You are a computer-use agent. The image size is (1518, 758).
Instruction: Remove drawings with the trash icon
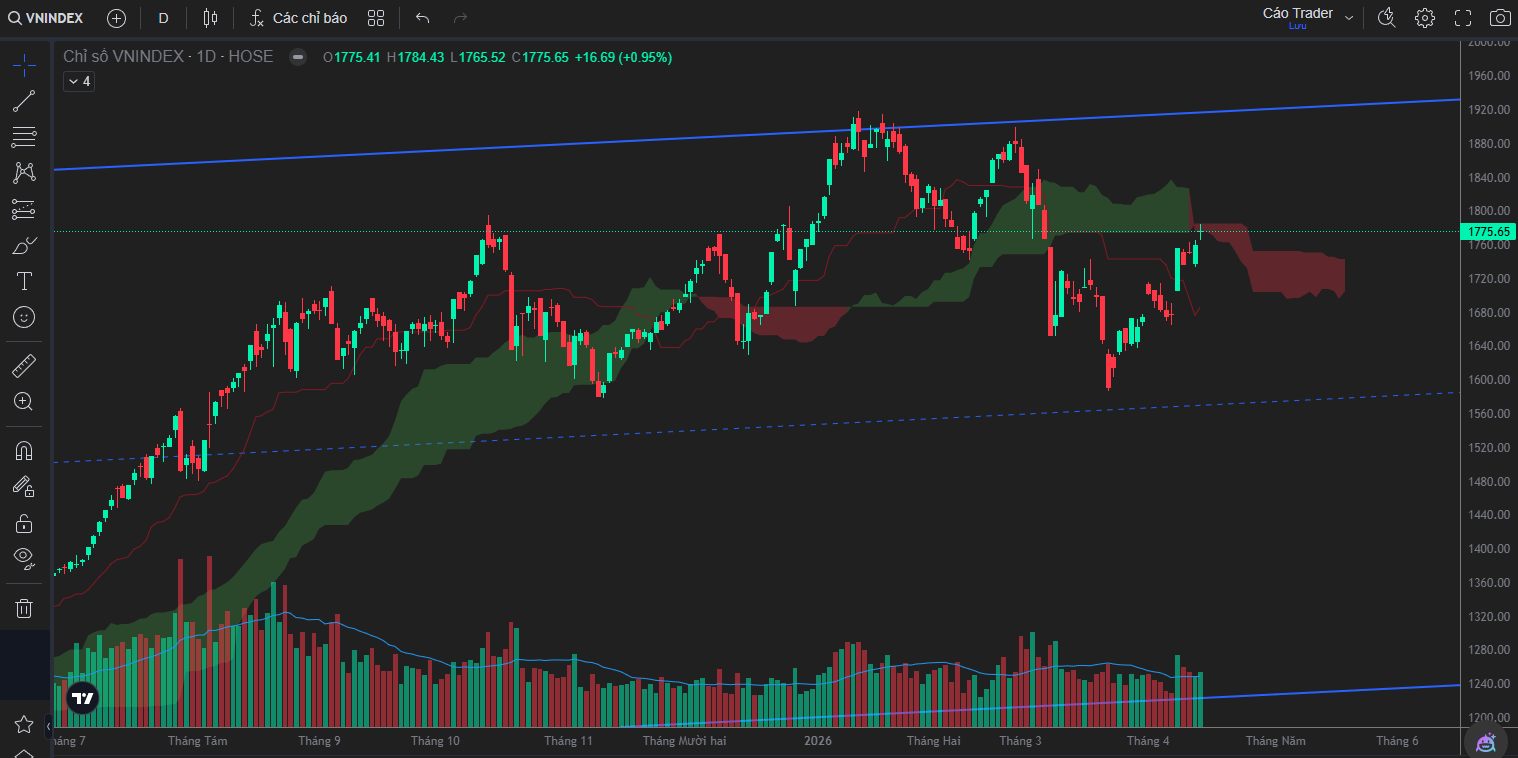coord(24,608)
